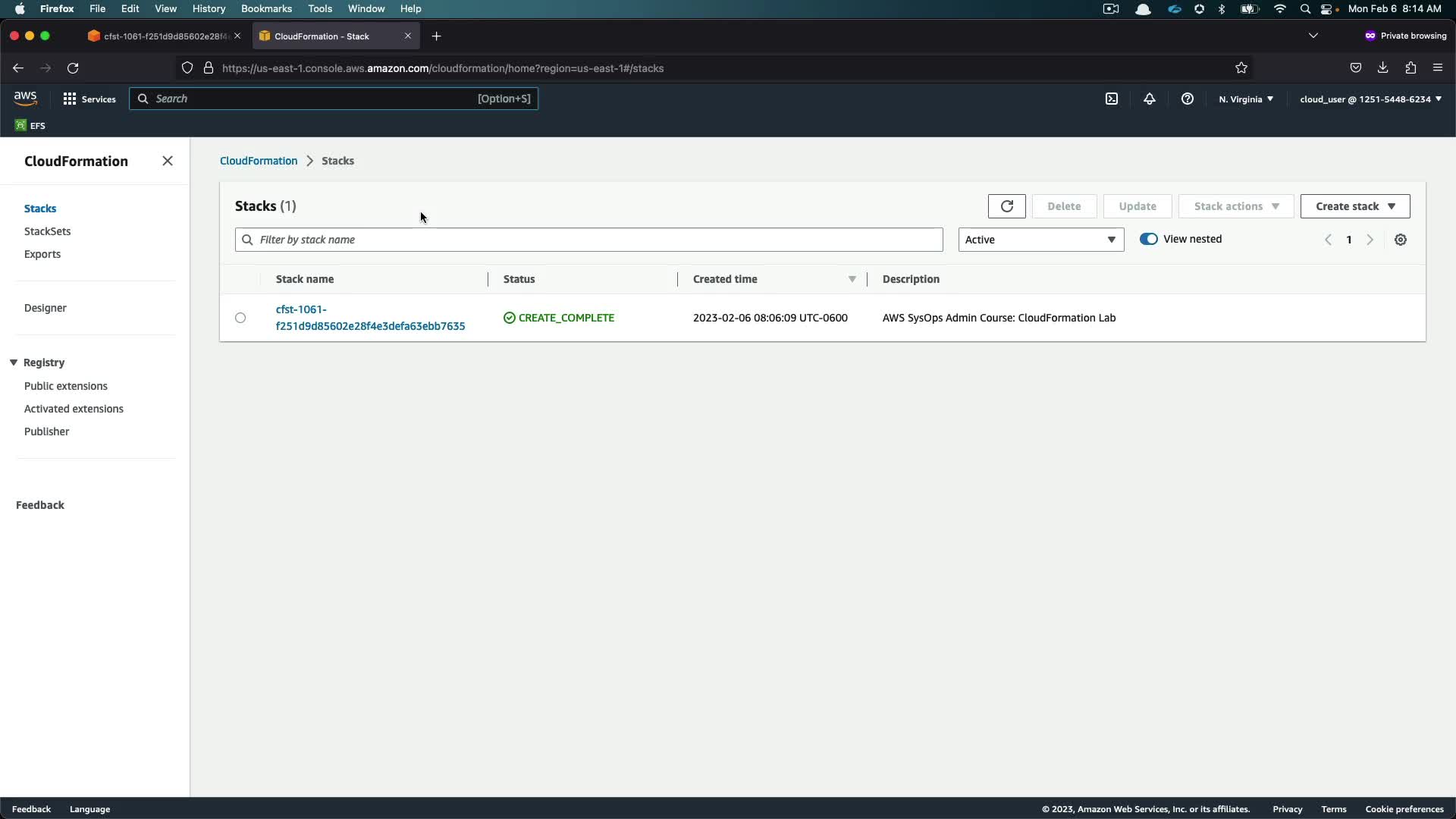This screenshot has height=819, width=1456.
Task: Open StackSets in the sidebar
Action: pos(47,231)
